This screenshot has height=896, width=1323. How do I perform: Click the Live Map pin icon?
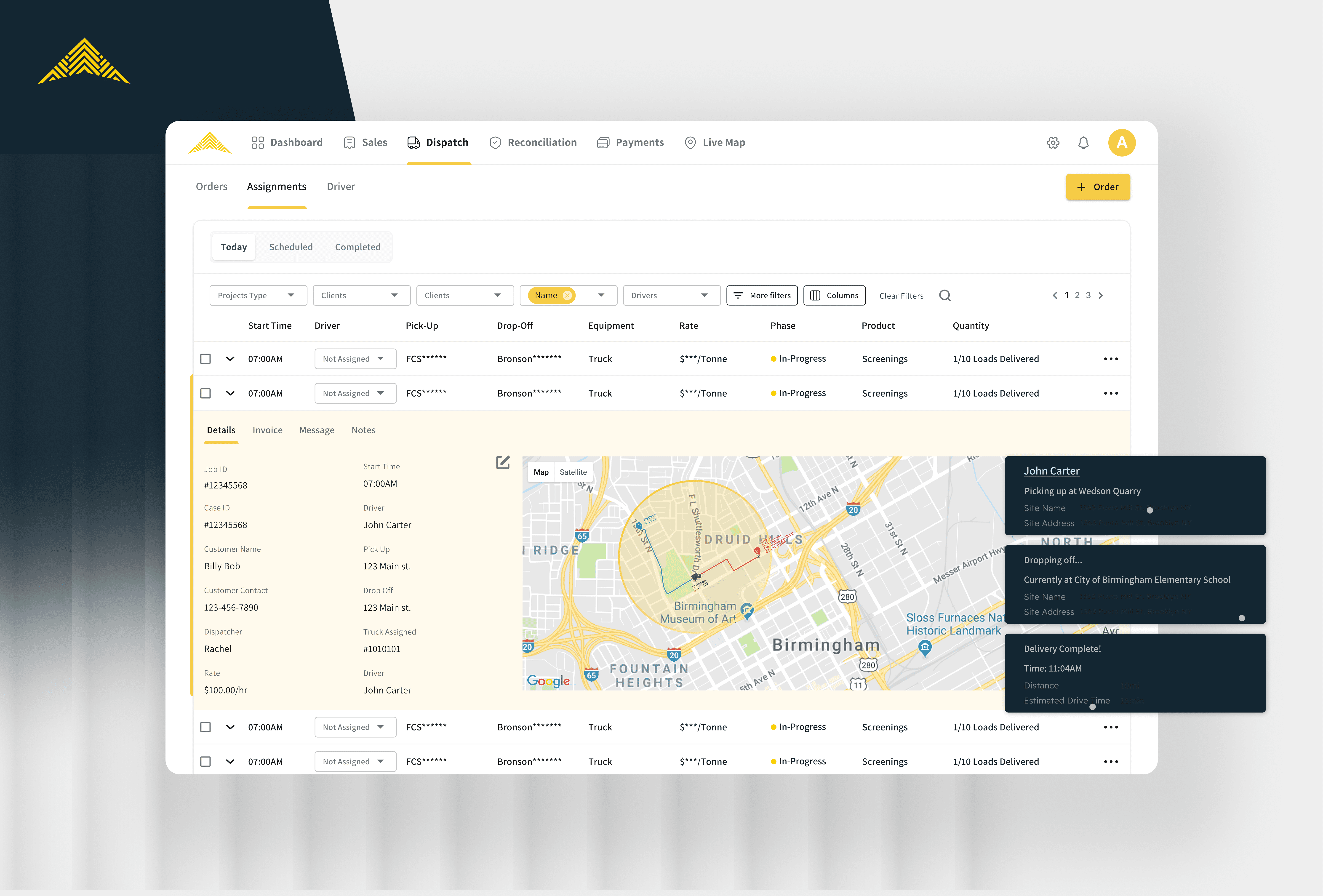tap(690, 143)
